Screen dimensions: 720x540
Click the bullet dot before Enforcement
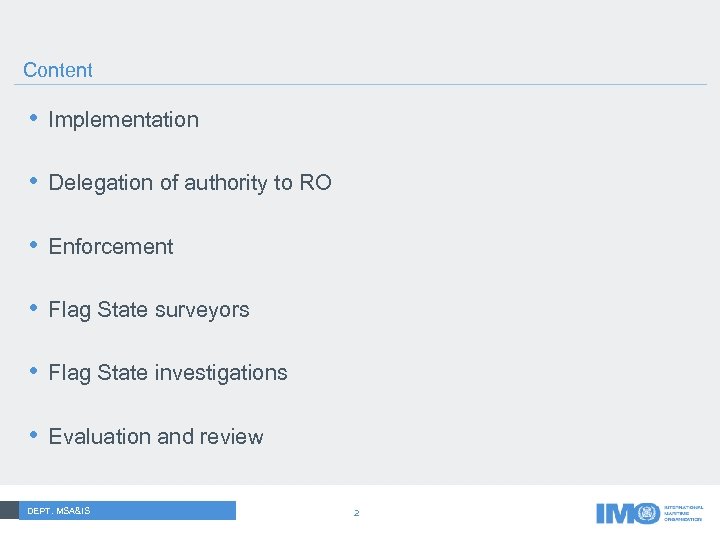[33, 245]
